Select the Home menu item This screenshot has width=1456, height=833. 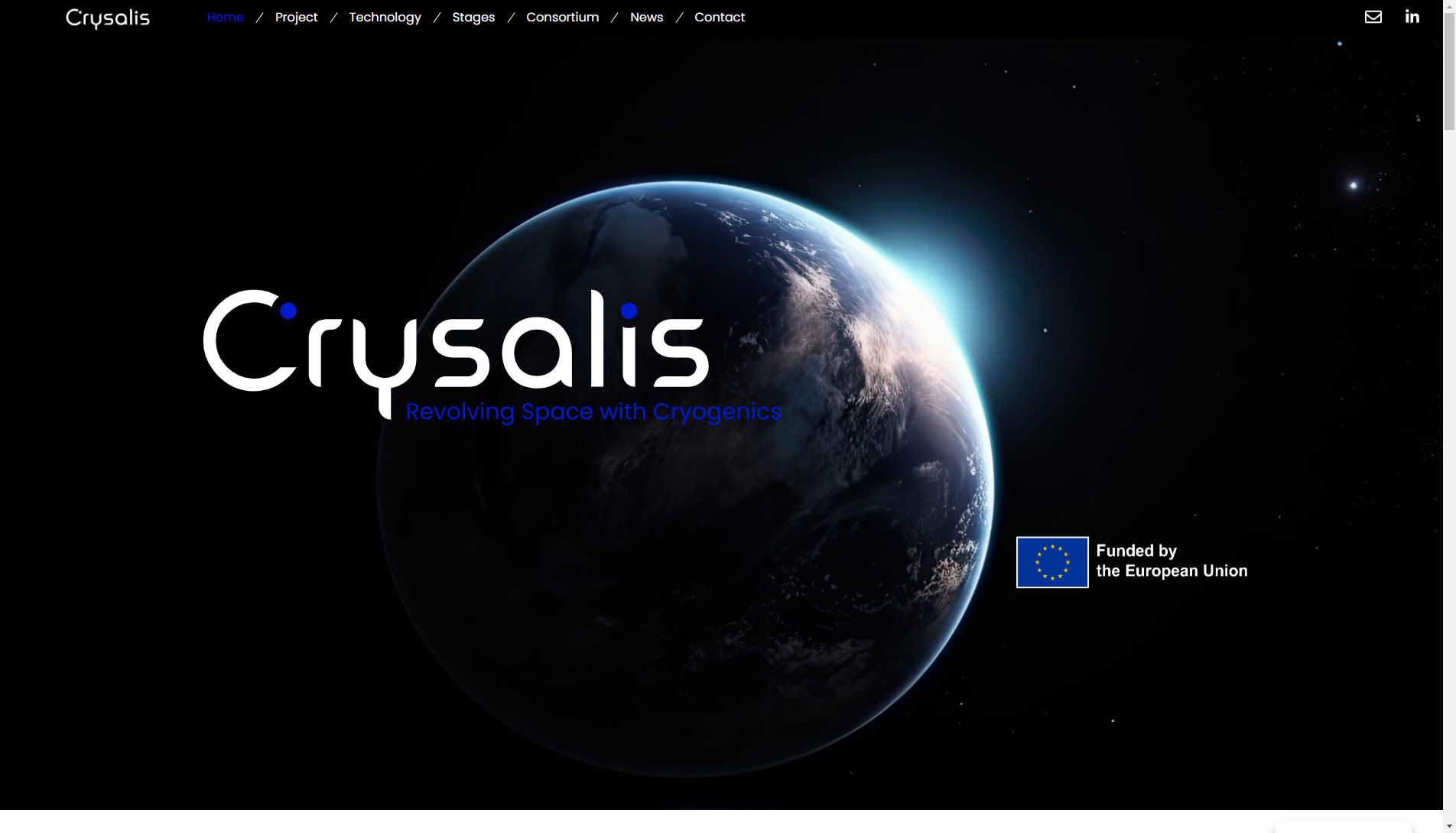[x=225, y=17]
